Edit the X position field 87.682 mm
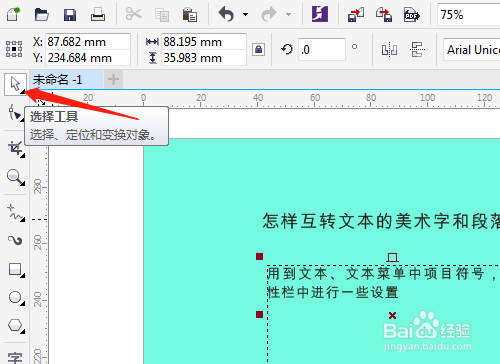This screenshot has height=364, width=500. 88,42
